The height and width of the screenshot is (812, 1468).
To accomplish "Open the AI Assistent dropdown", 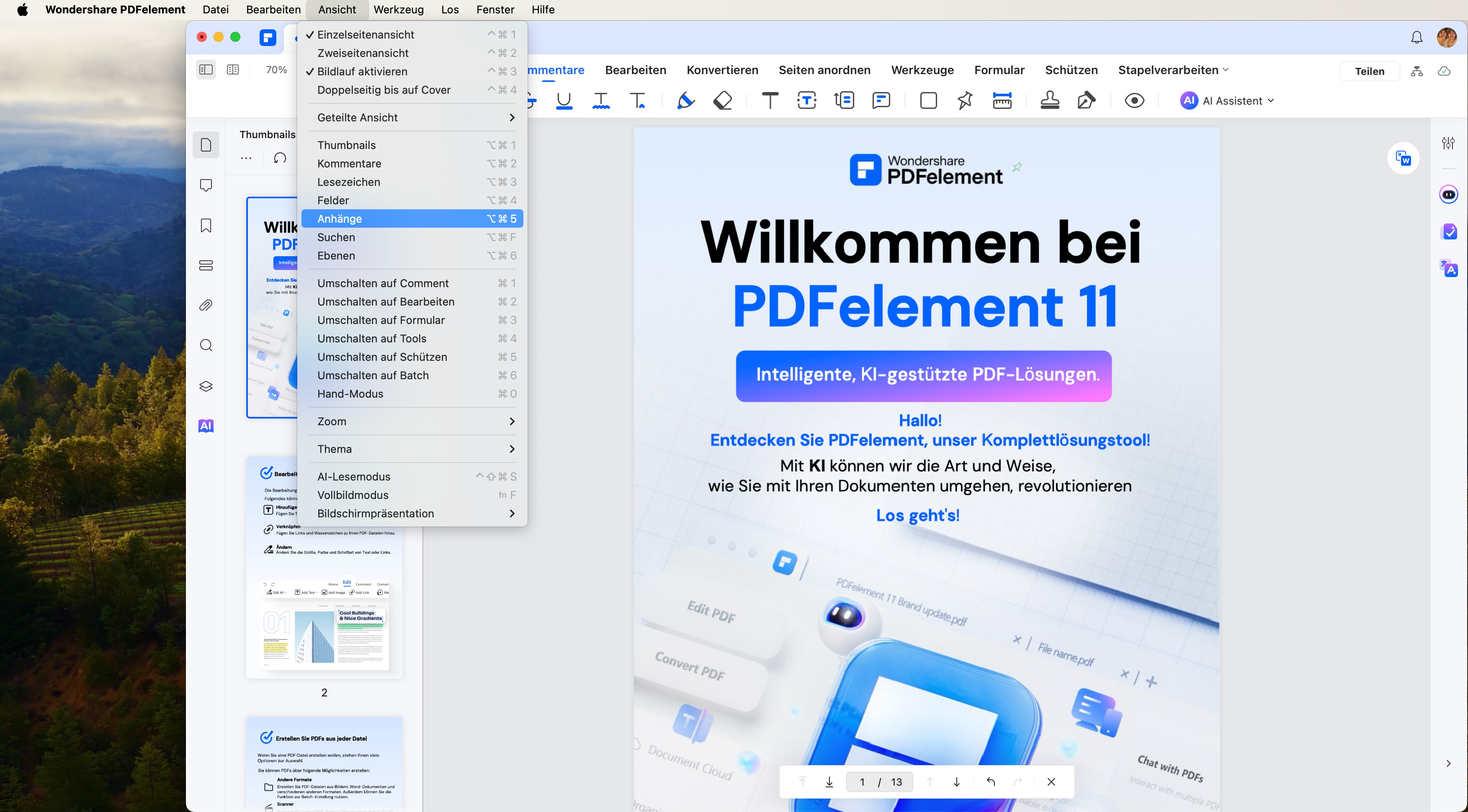I will pyautogui.click(x=1227, y=101).
